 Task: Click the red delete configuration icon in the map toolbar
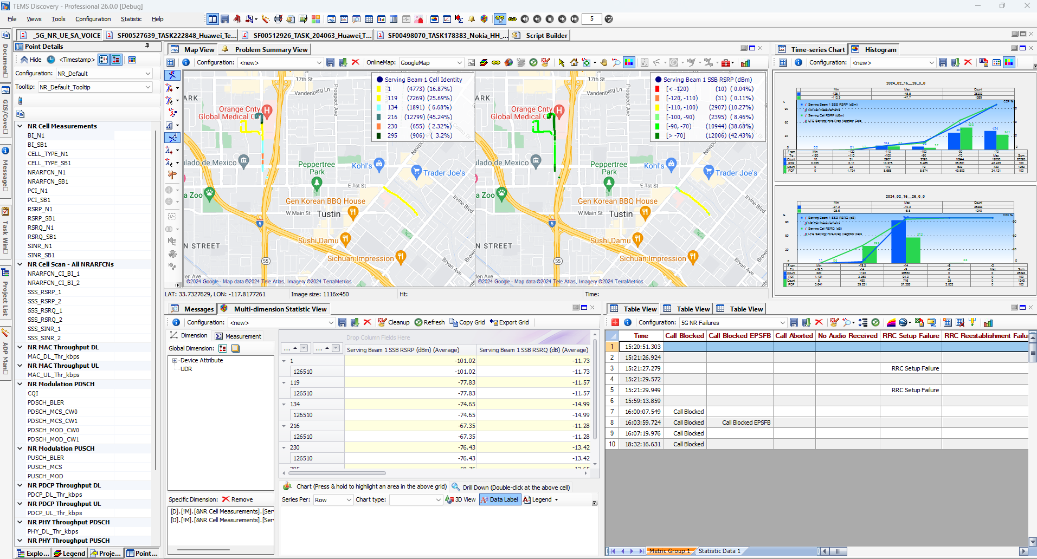[355, 62]
